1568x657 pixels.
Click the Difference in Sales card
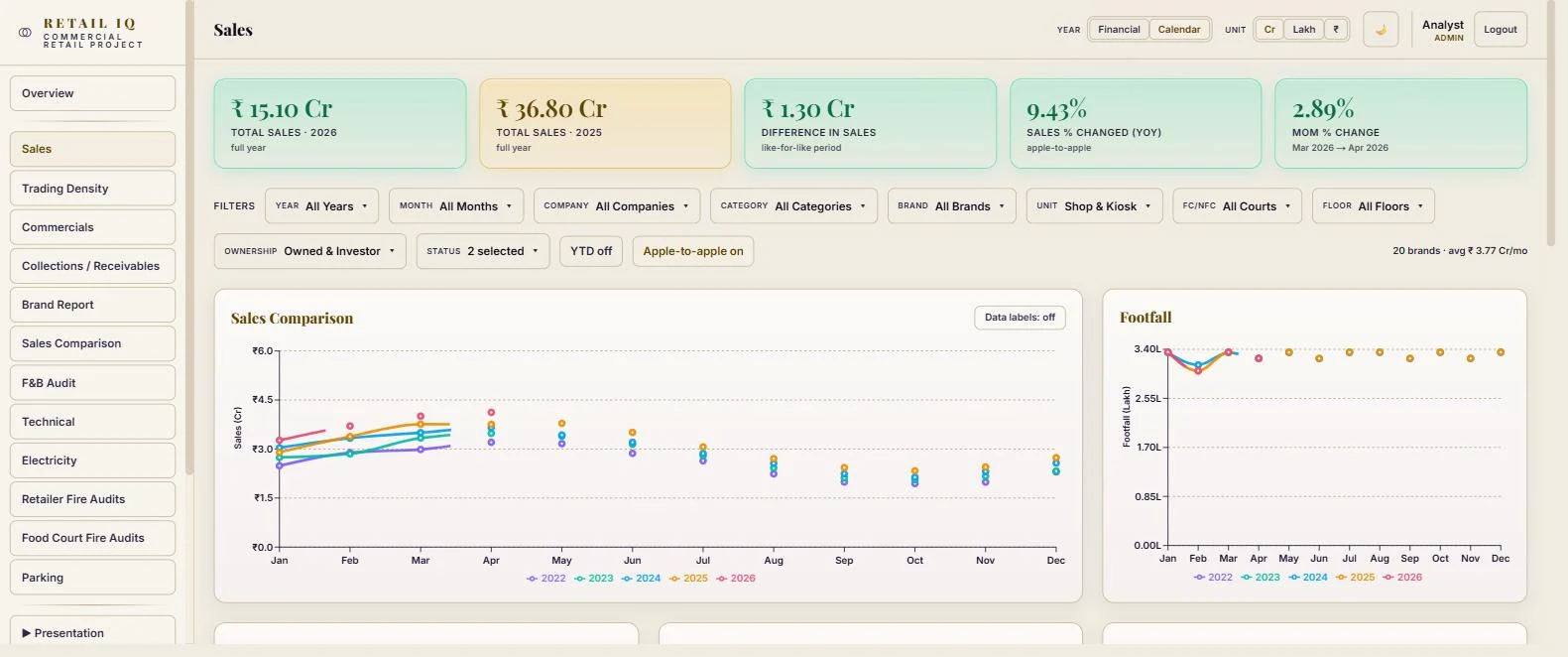tap(871, 124)
